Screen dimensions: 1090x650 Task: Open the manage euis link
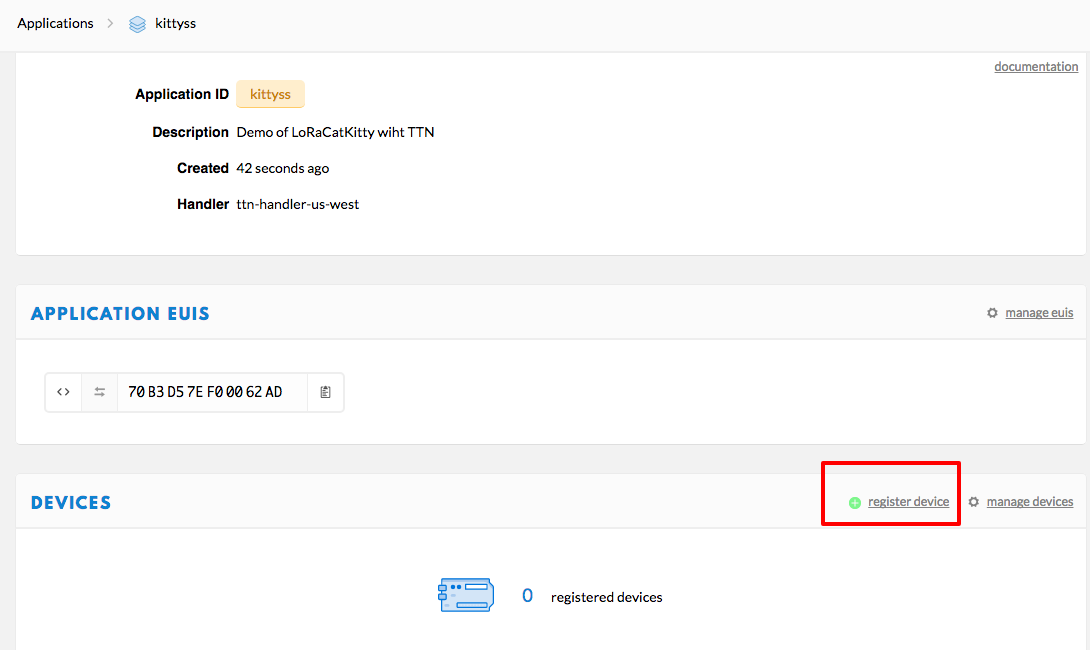[x=1039, y=313]
